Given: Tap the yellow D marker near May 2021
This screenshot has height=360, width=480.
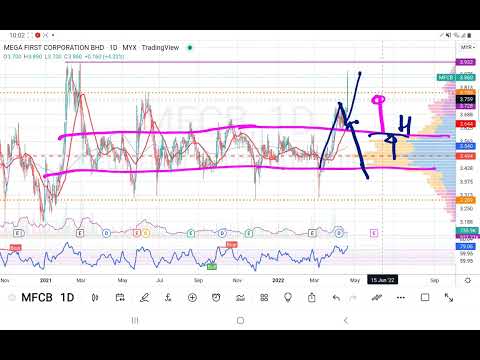Looking at the screenshot, I should (146, 233).
